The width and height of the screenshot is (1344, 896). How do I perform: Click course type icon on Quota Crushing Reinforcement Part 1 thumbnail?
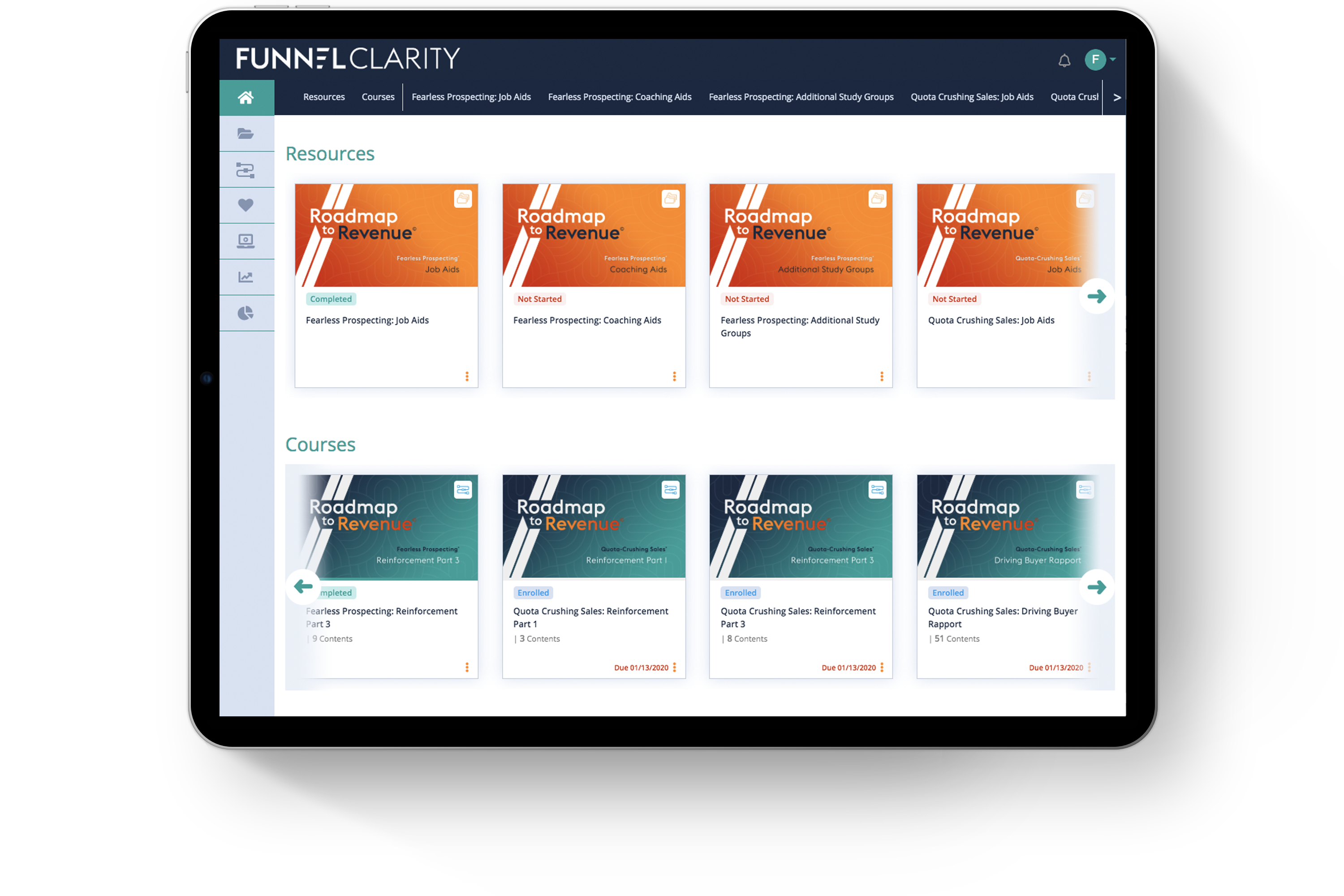670,490
